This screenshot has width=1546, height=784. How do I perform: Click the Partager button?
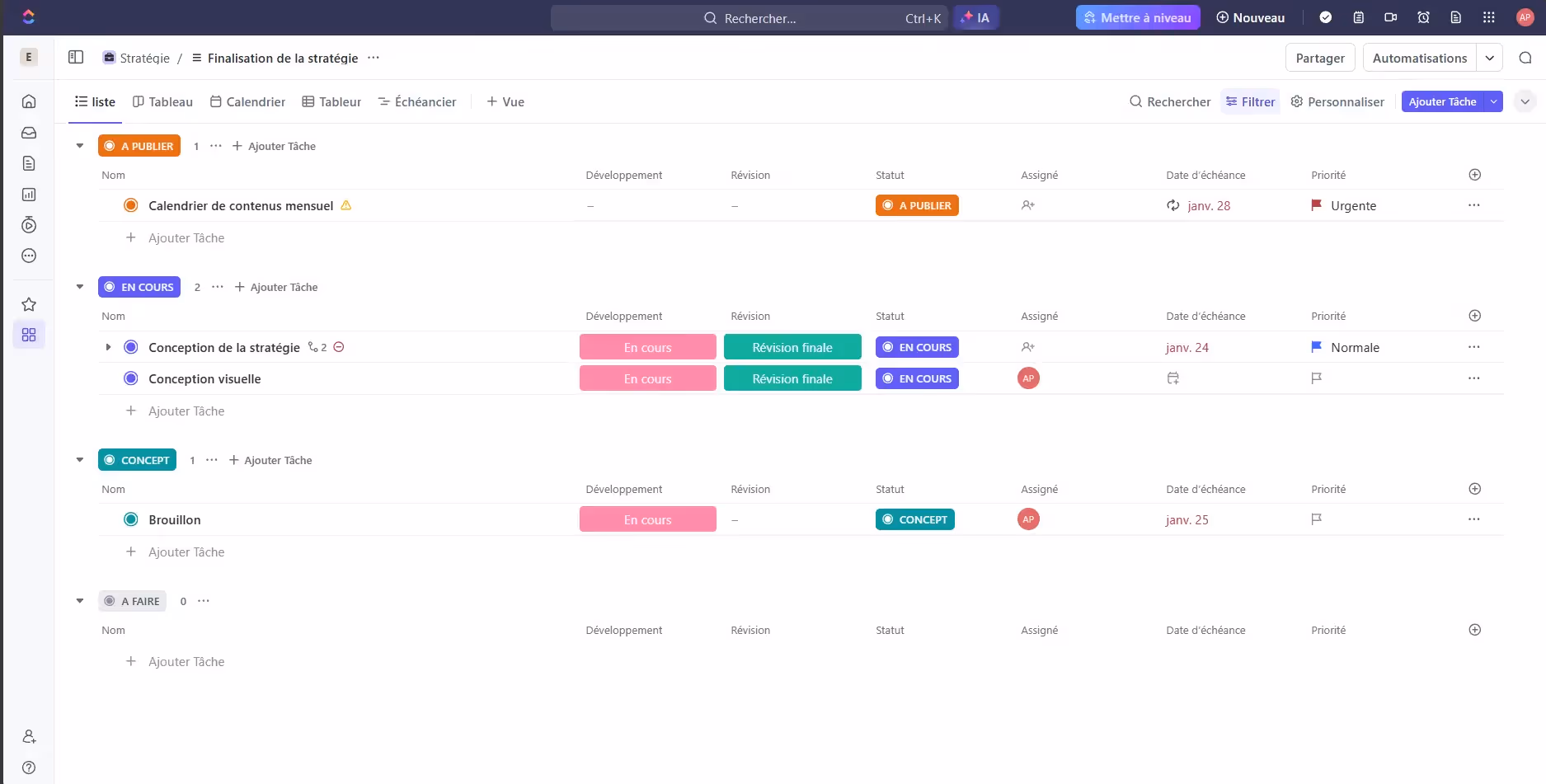(1319, 58)
